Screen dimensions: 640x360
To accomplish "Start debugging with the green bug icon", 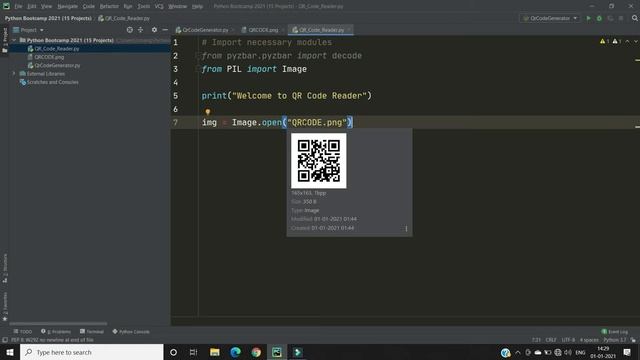I will coord(599,18).
